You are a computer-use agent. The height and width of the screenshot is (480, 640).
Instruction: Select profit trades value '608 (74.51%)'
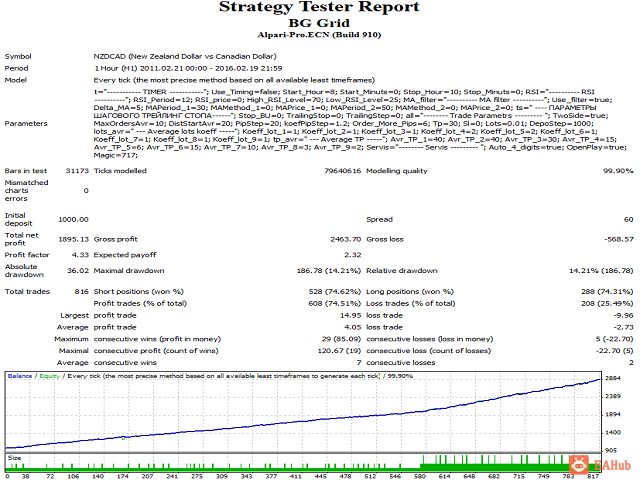click(335, 303)
